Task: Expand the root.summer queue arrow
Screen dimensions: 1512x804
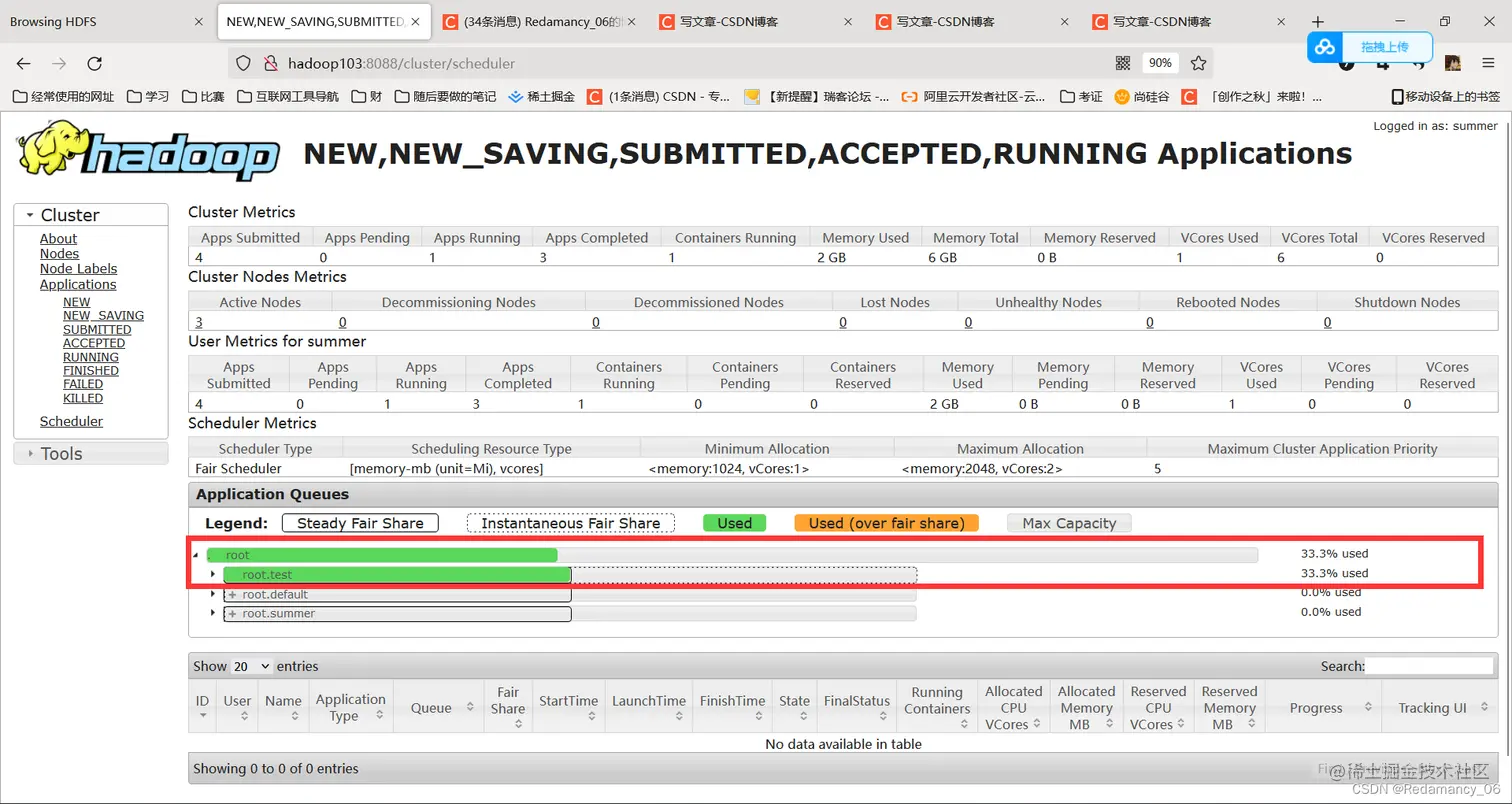Action: coord(213,613)
